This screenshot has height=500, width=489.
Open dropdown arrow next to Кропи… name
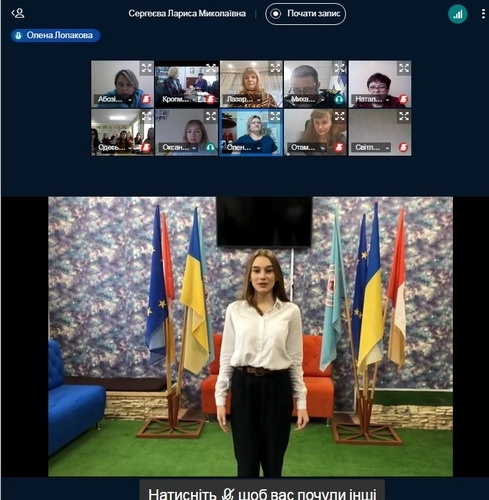coord(194,100)
